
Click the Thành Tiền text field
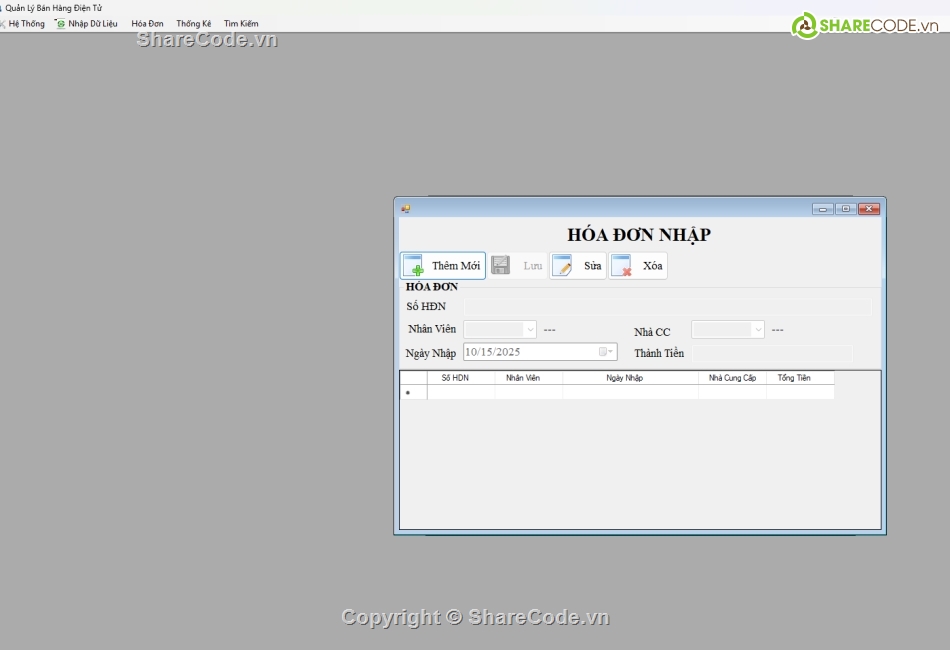(x=772, y=353)
